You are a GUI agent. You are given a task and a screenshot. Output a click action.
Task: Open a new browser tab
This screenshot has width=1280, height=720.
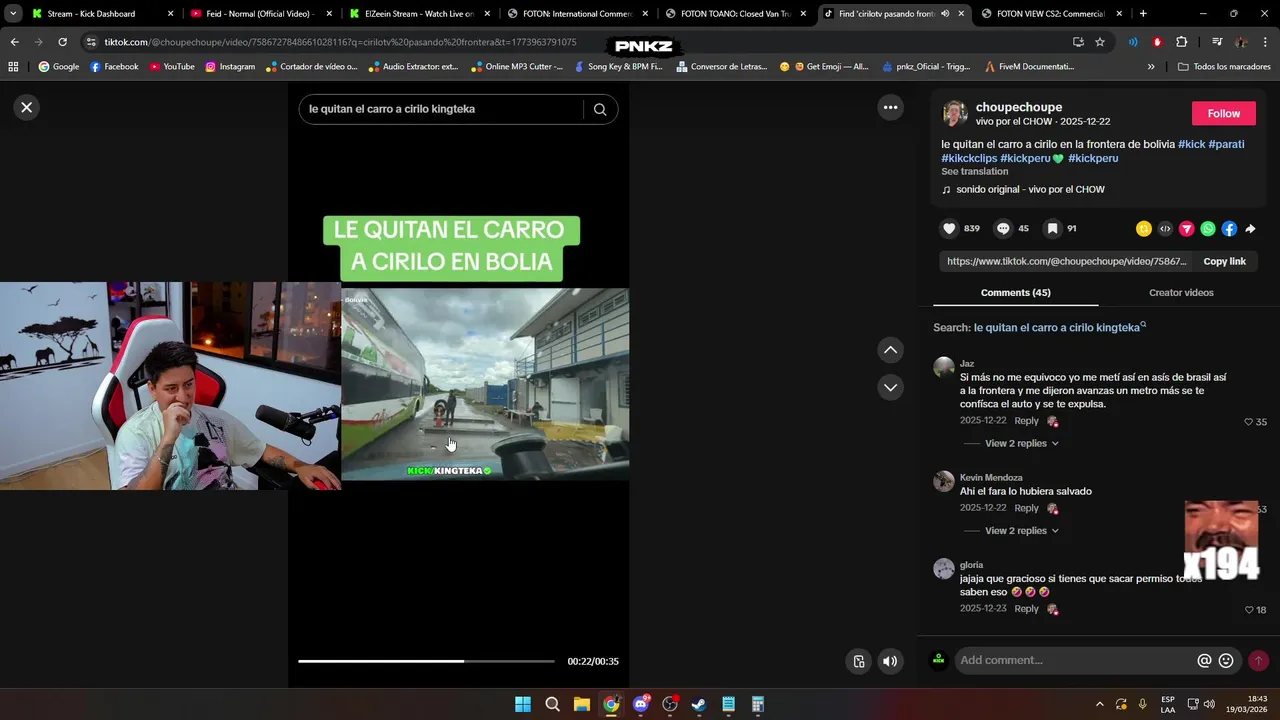pos(1143,14)
